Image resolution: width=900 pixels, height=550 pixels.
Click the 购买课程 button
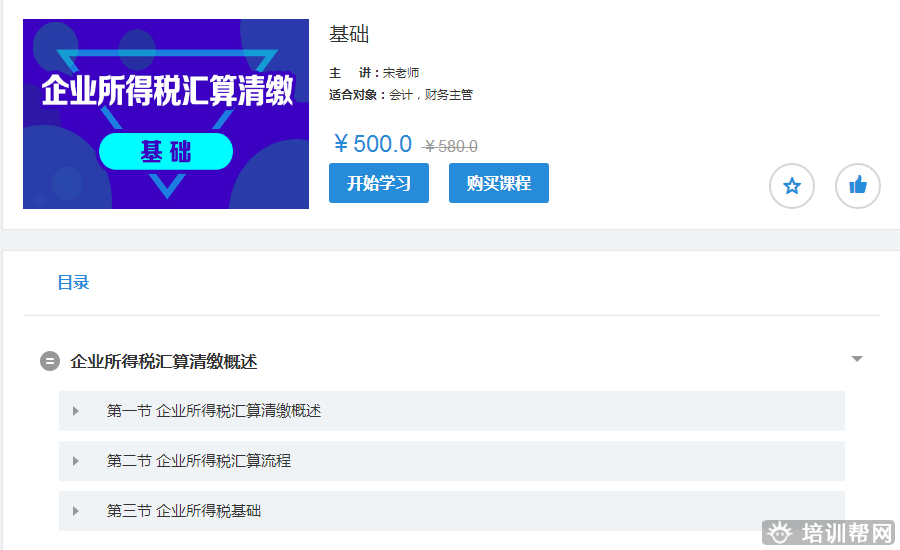coord(499,183)
